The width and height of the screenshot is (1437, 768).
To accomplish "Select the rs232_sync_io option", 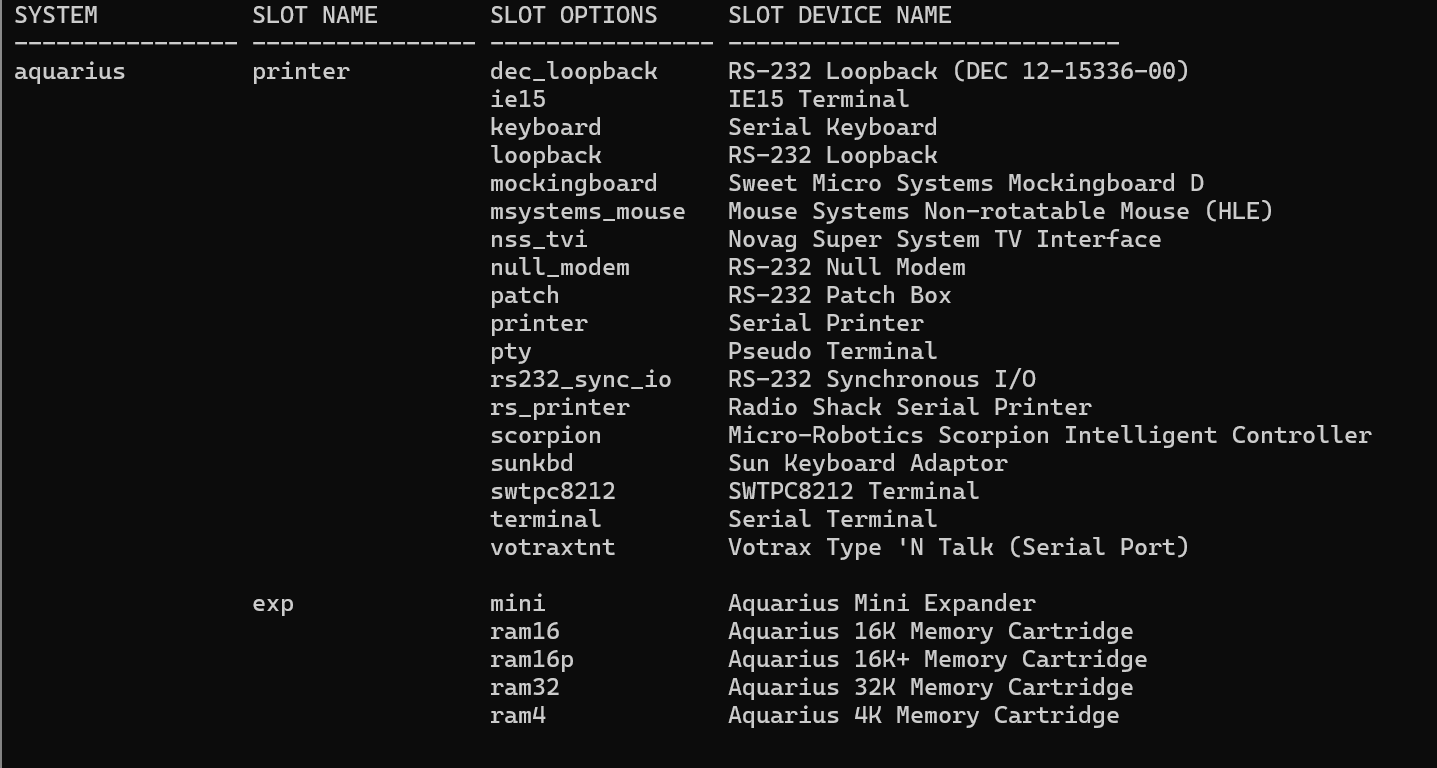I will tap(581, 379).
